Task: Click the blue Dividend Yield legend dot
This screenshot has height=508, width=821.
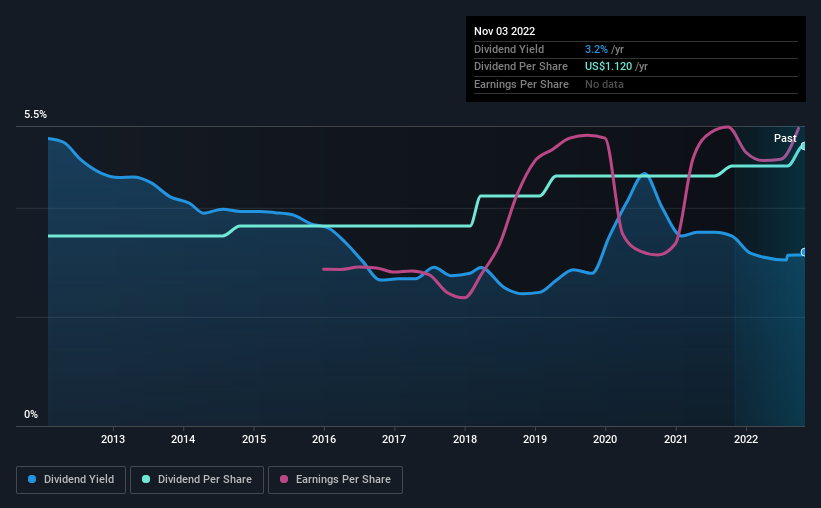Action: (32, 479)
